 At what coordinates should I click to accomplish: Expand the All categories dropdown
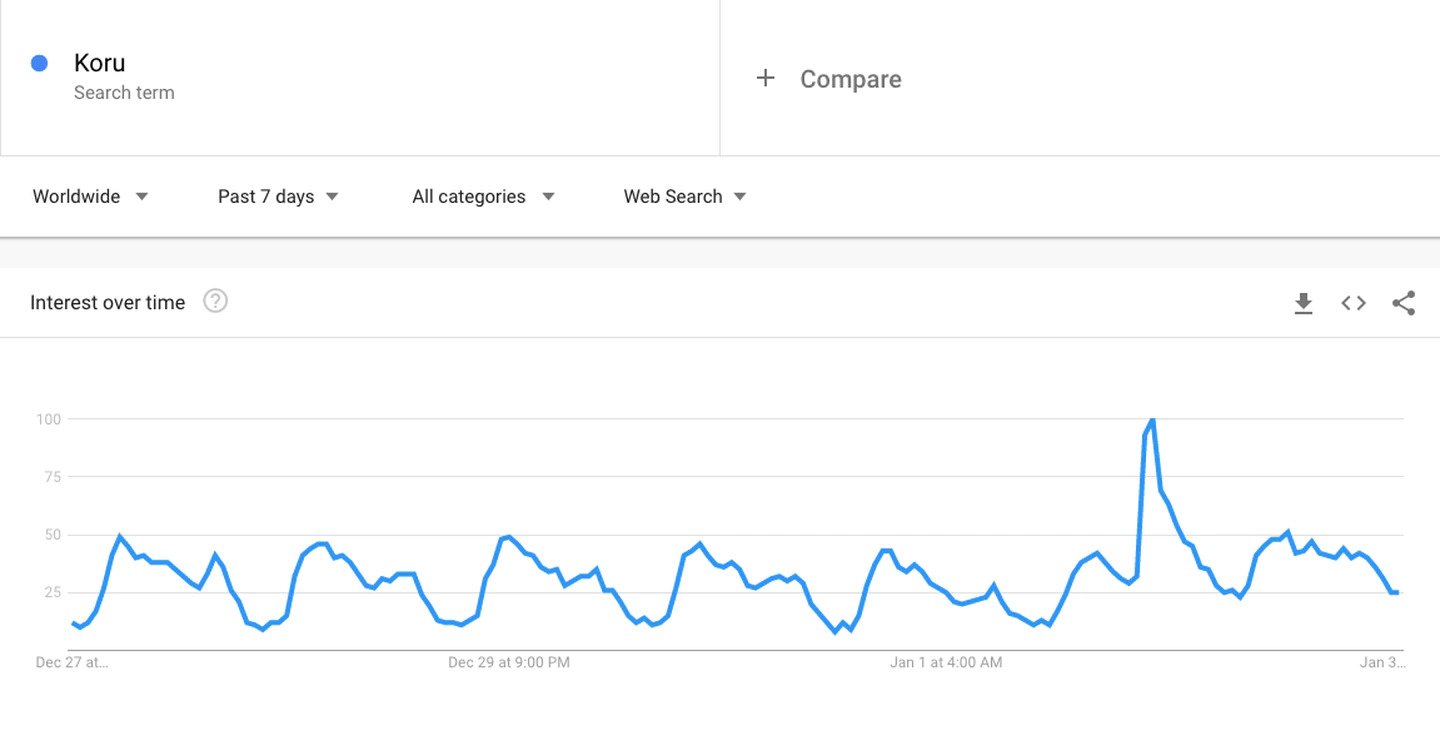pyautogui.click(x=483, y=197)
